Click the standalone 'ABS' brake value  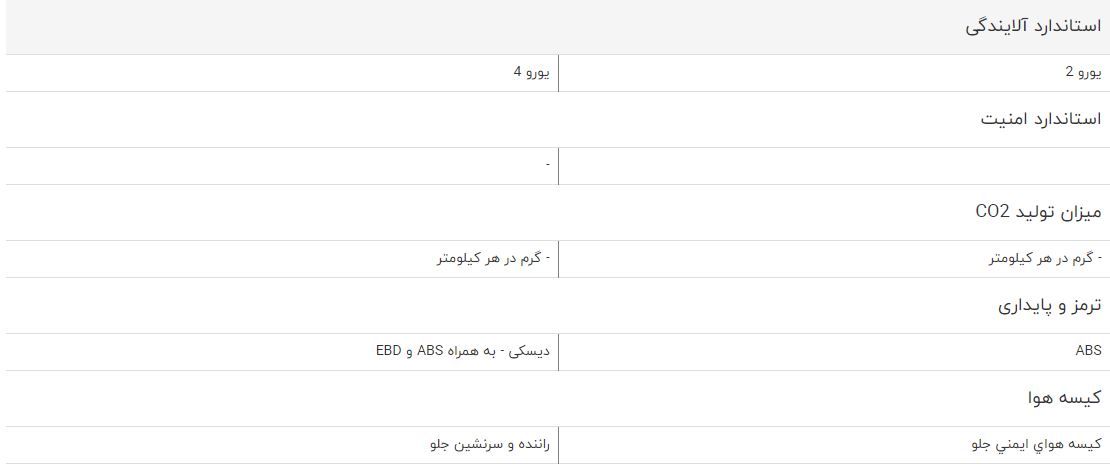1088,350
